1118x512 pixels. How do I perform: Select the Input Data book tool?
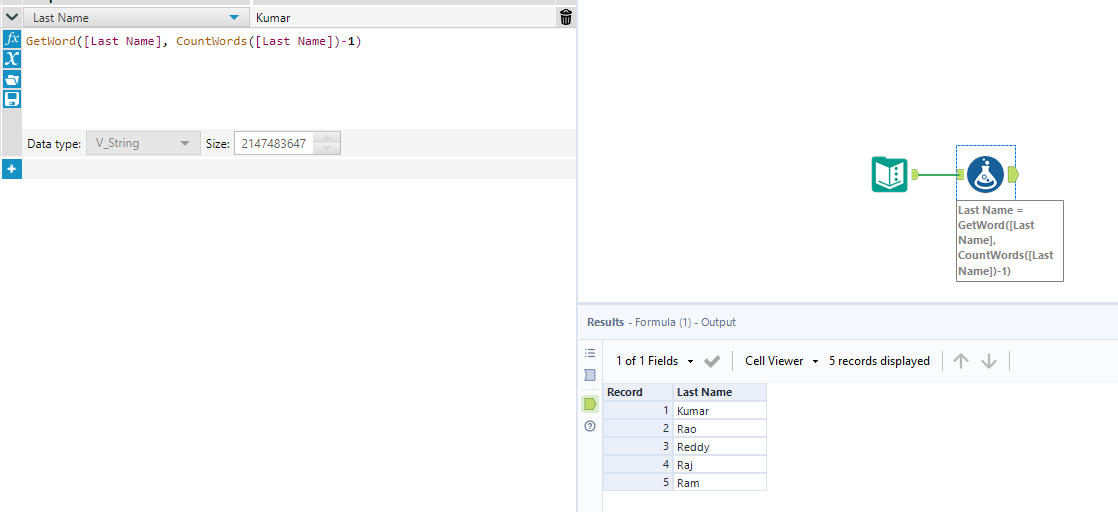click(x=890, y=175)
